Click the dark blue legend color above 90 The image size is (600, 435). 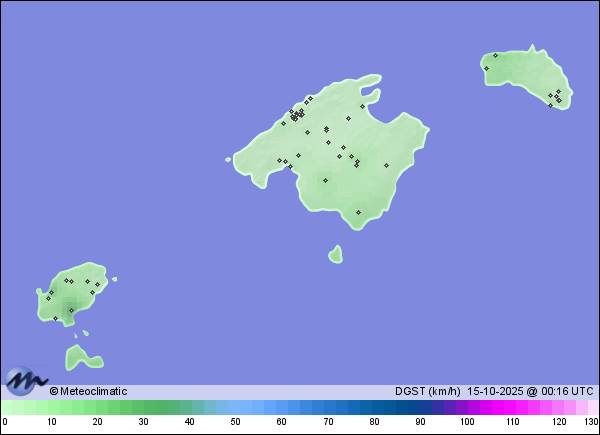(x=420, y=407)
